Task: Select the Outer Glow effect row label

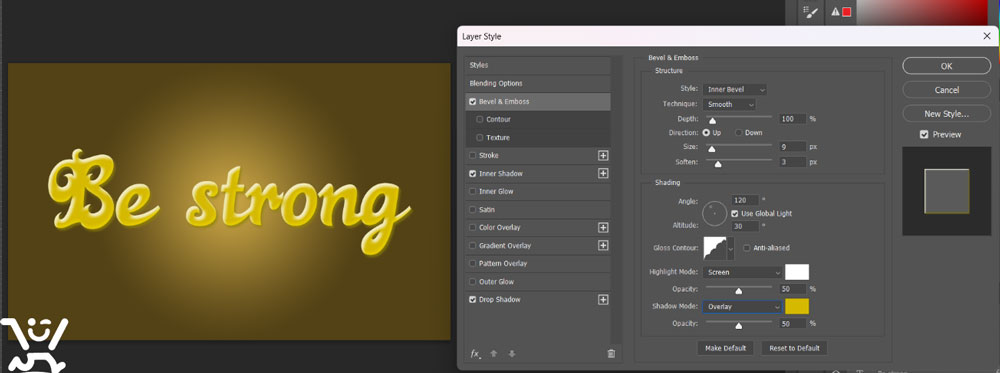Action: tap(496, 282)
